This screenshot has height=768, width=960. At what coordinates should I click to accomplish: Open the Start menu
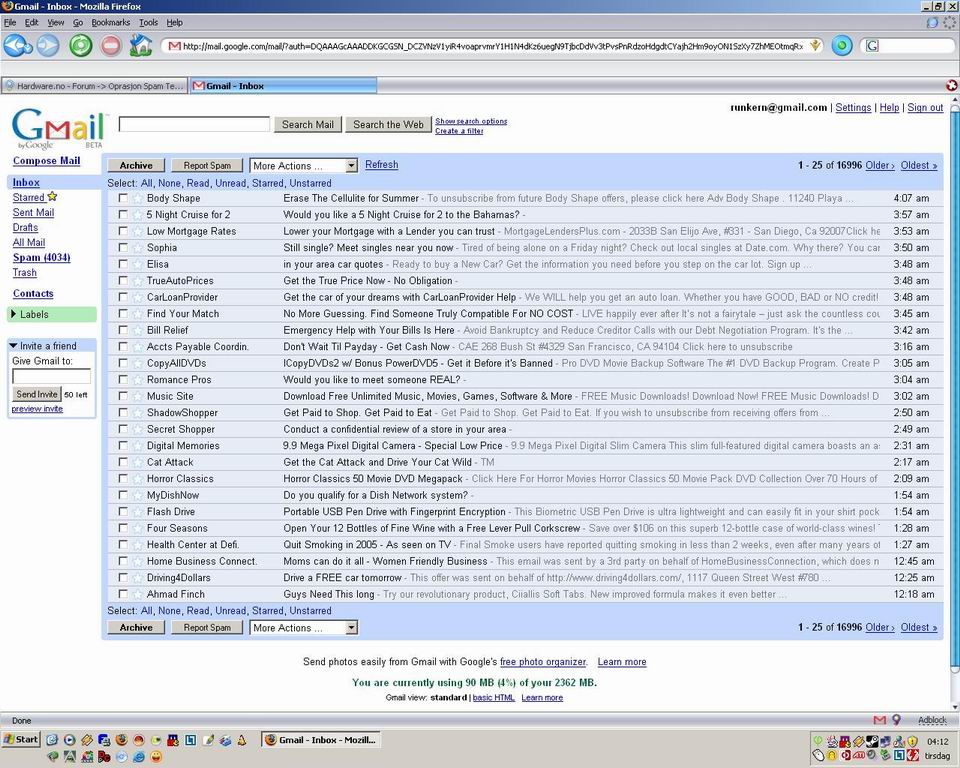coord(20,739)
